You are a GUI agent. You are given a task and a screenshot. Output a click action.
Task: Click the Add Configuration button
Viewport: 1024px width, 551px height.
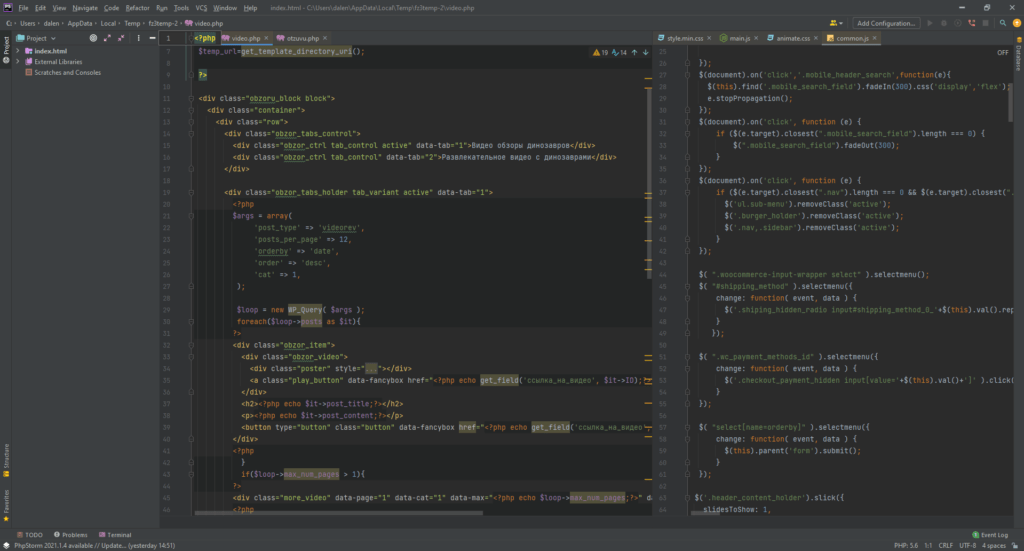(x=885, y=23)
